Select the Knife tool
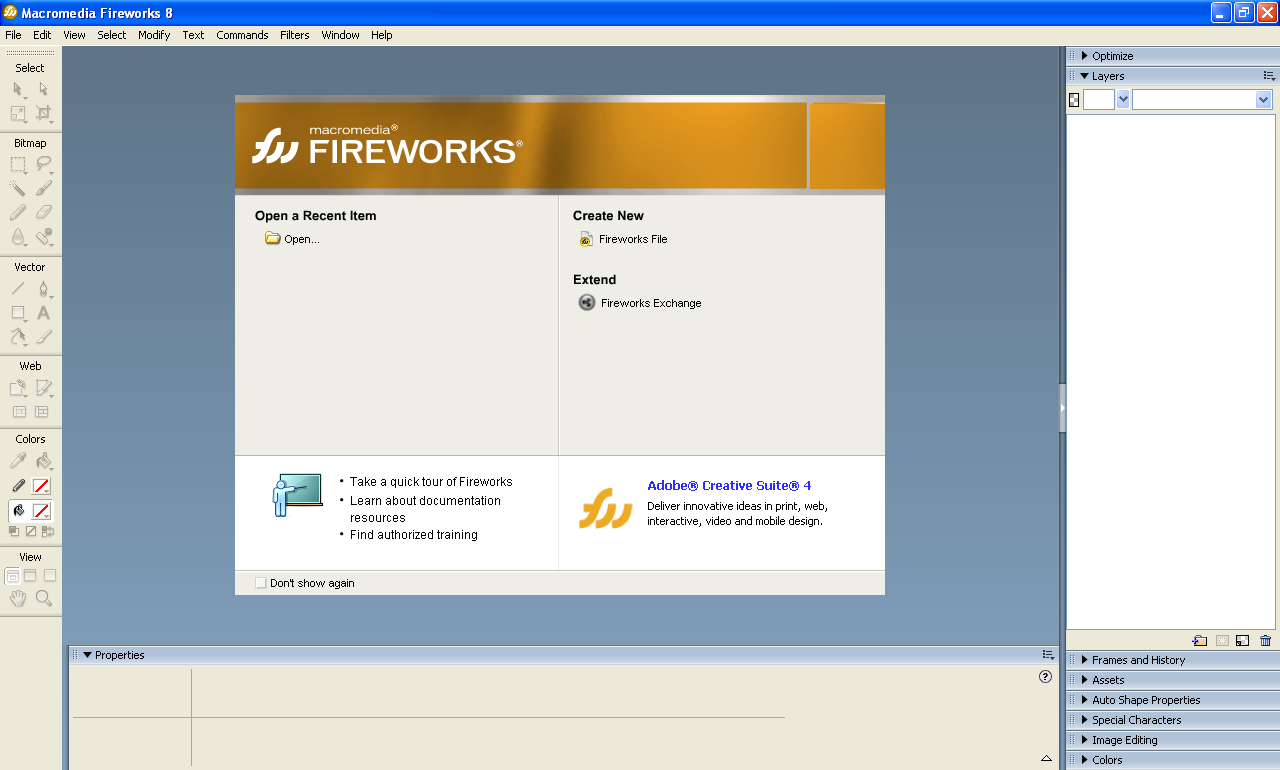This screenshot has height=770, width=1280. coord(43,337)
